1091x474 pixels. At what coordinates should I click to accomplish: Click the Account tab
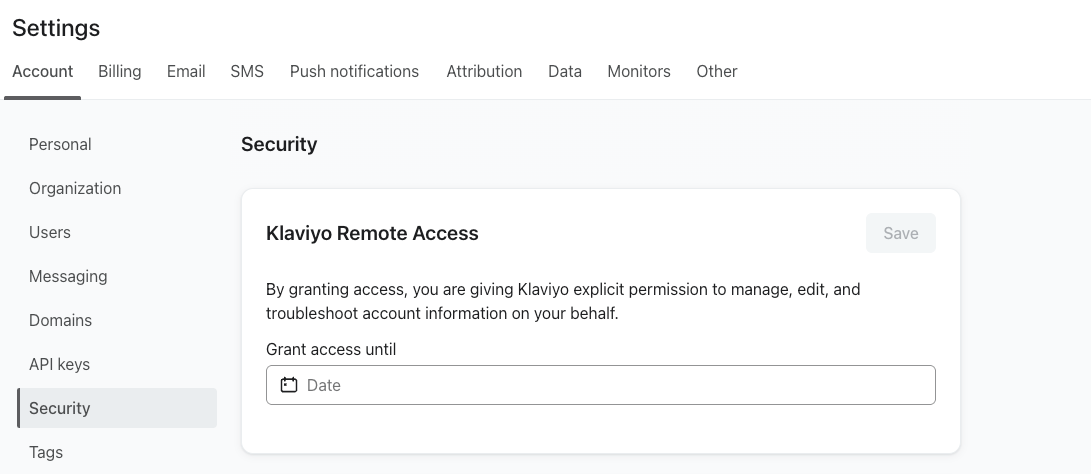pyautogui.click(x=43, y=72)
